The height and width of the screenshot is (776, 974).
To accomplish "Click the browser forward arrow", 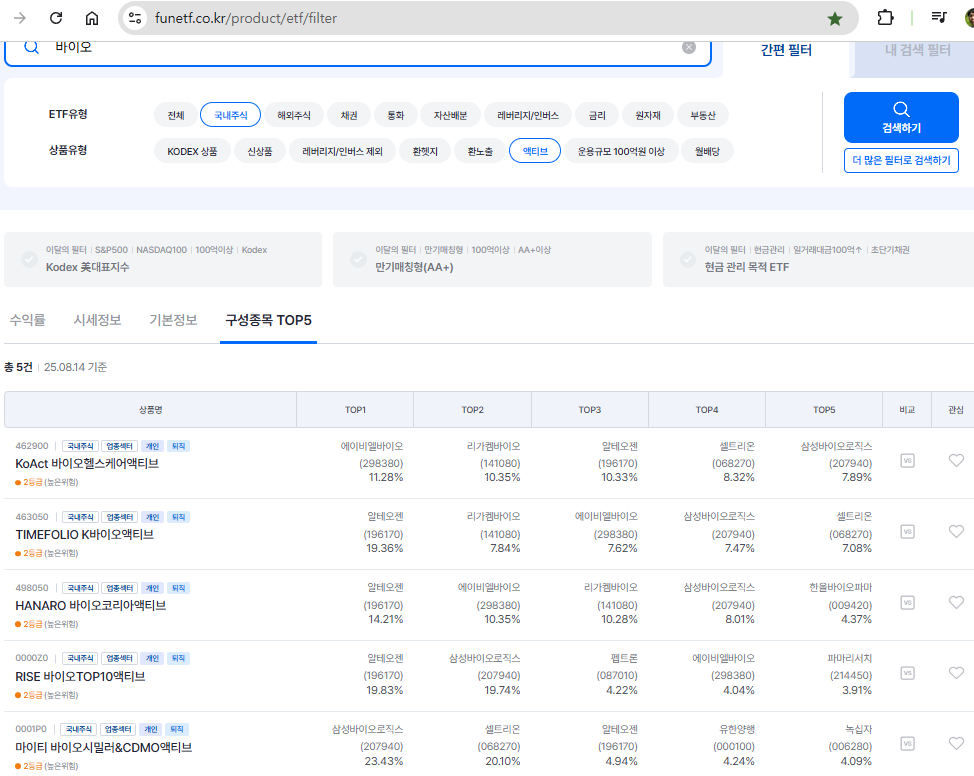I will (20, 18).
